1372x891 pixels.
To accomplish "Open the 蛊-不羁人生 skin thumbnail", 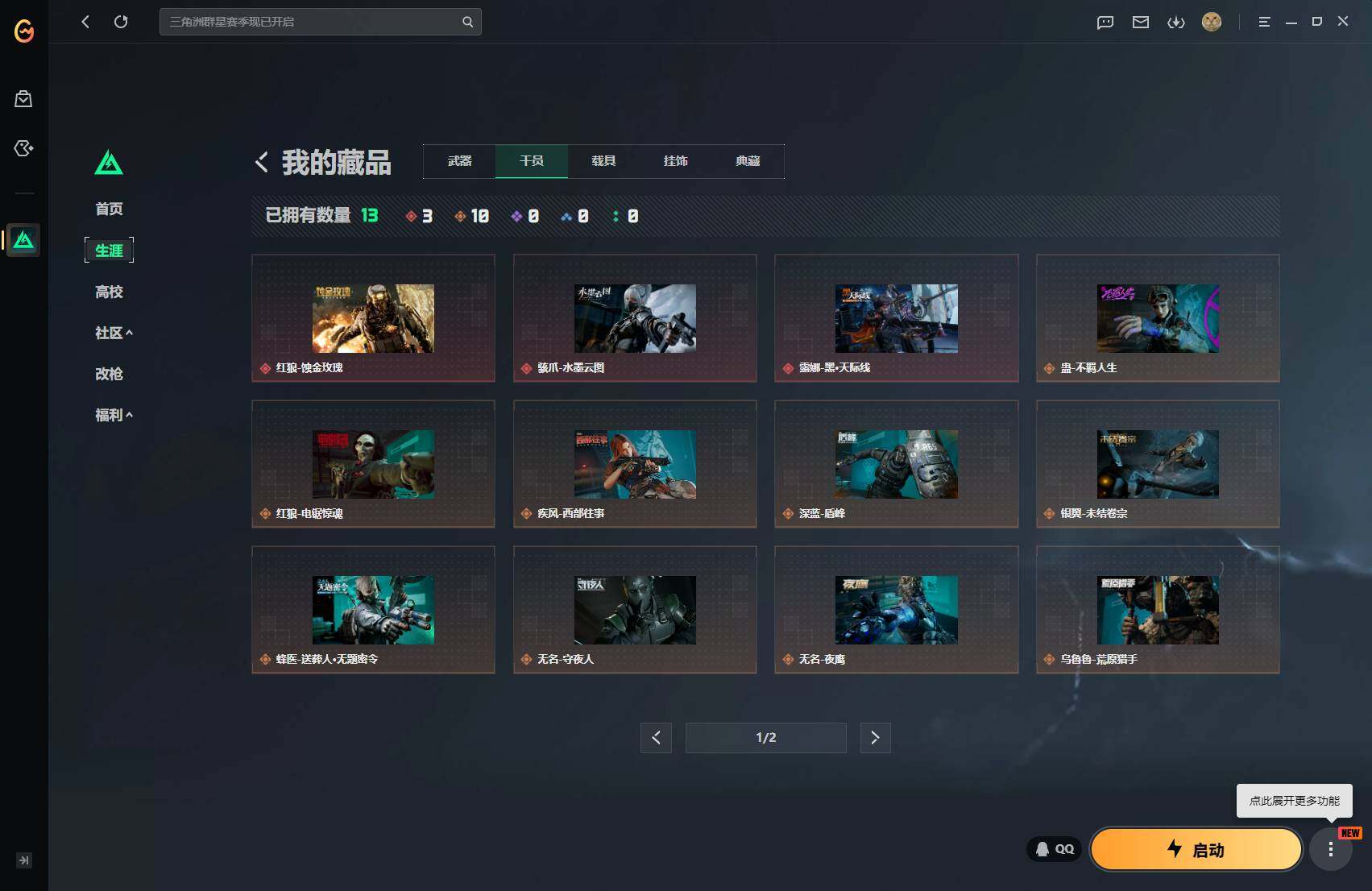I will (1158, 318).
